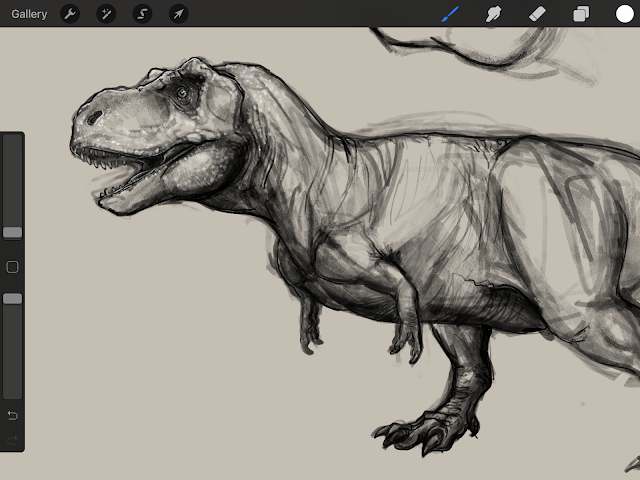Open the Layers panel
The image size is (640, 480).
tap(581, 14)
